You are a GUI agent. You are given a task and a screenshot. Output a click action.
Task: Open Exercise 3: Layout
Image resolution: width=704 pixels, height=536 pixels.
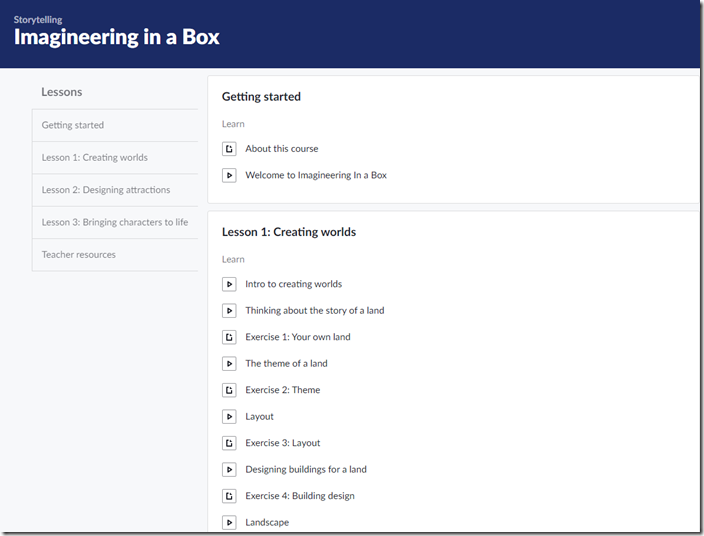click(x=282, y=443)
